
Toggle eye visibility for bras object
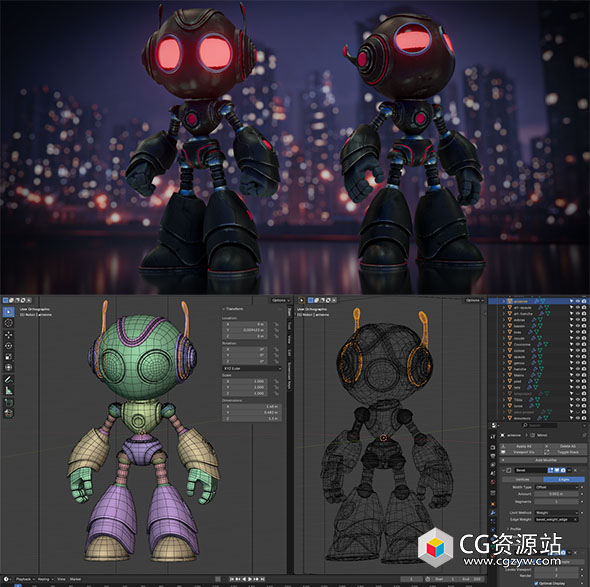(x=578, y=332)
